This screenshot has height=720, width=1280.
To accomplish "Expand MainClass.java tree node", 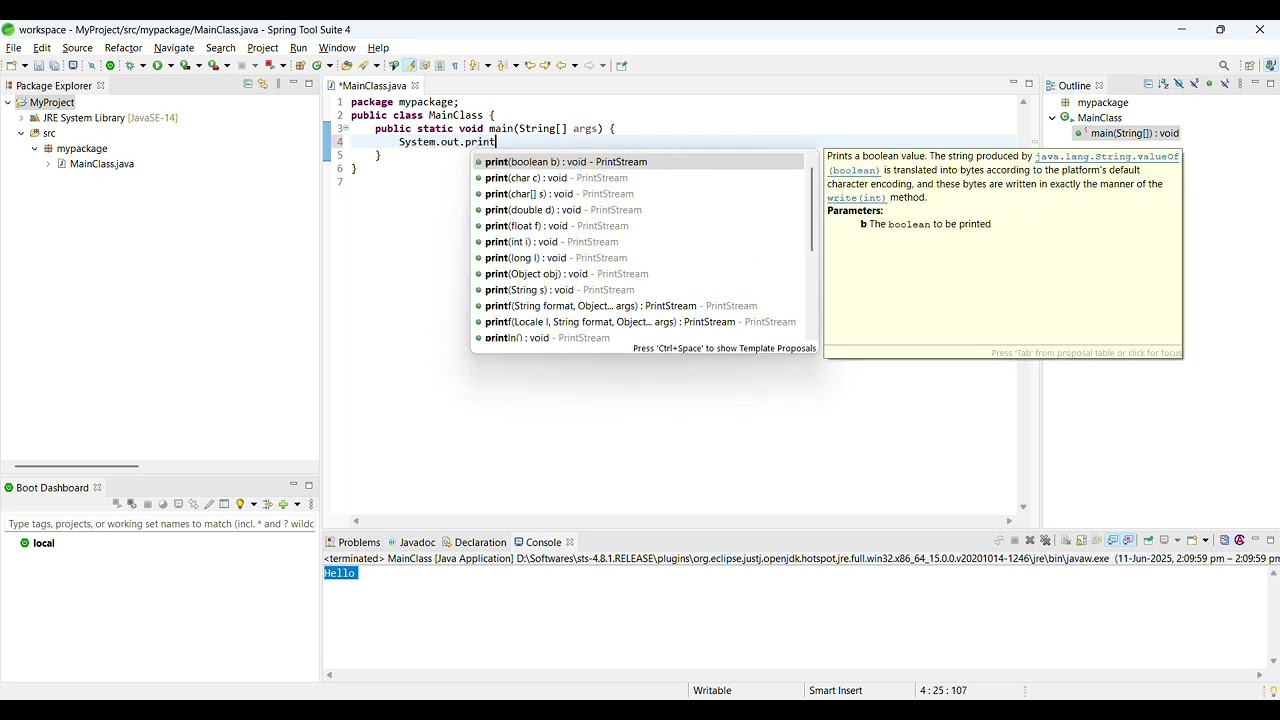I will coord(47,164).
